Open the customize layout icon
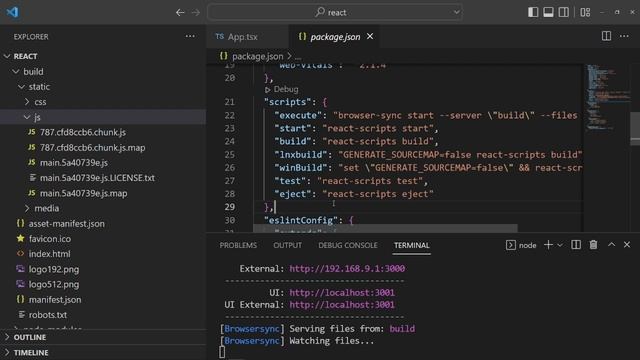This screenshot has height=360, width=640. [585, 12]
